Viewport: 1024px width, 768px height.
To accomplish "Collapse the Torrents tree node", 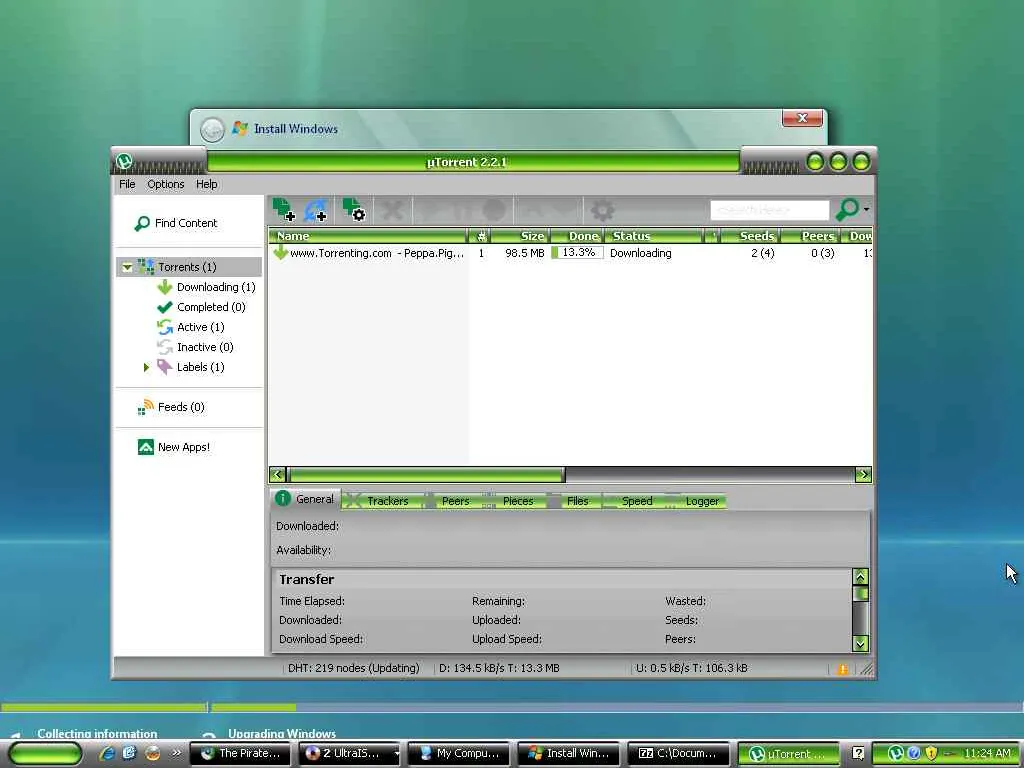I will [x=127, y=267].
